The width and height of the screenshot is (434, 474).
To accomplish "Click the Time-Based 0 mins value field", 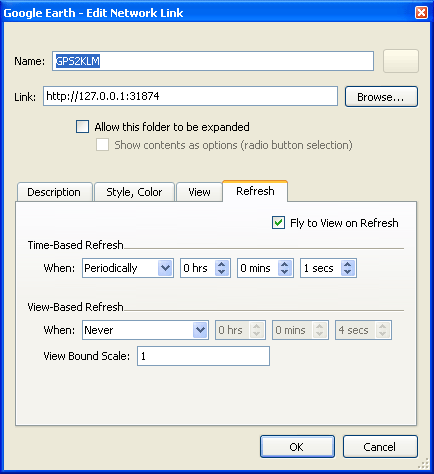I will [258, 268].
